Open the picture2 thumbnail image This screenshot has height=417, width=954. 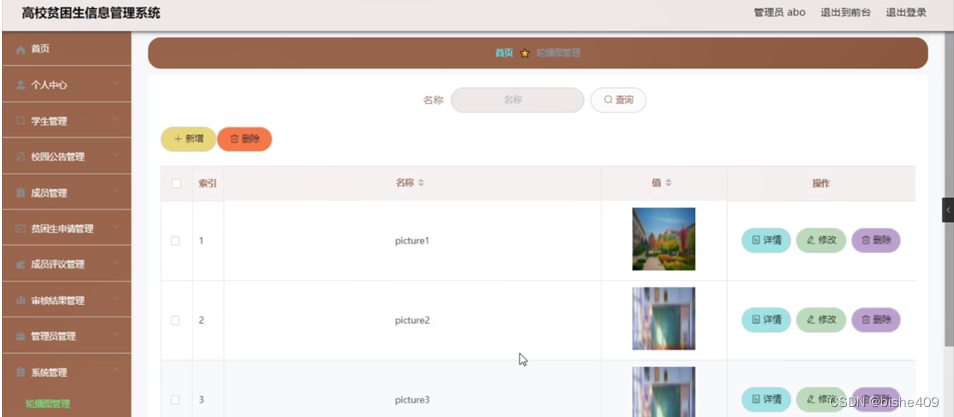click(x=664, y=319)
